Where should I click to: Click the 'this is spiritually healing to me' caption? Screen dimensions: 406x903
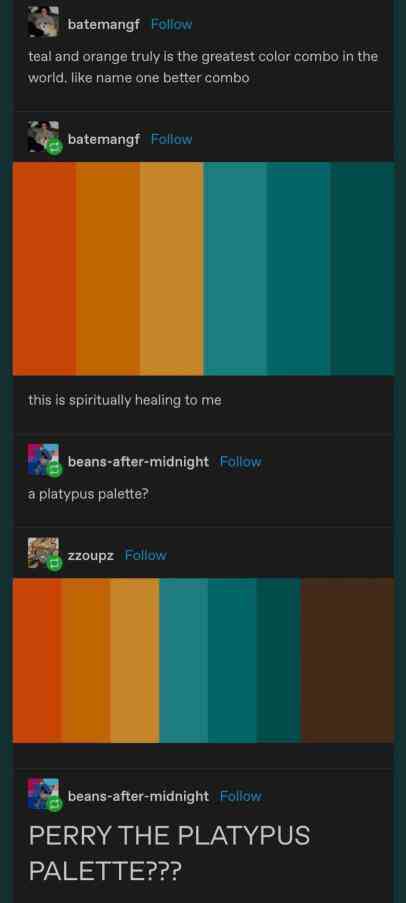click(125, 400)
